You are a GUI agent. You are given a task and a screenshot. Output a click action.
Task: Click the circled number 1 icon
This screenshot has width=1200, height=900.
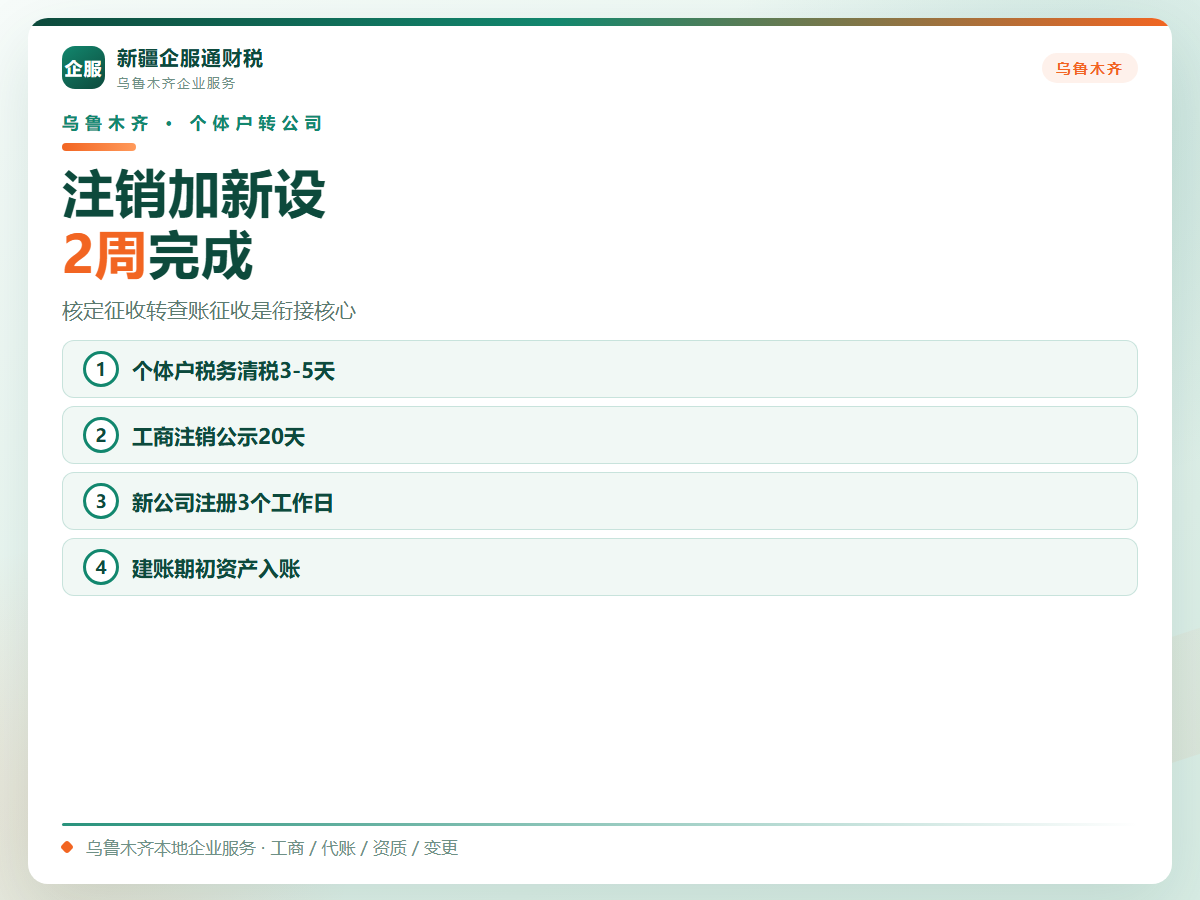(x=101, y=369)
